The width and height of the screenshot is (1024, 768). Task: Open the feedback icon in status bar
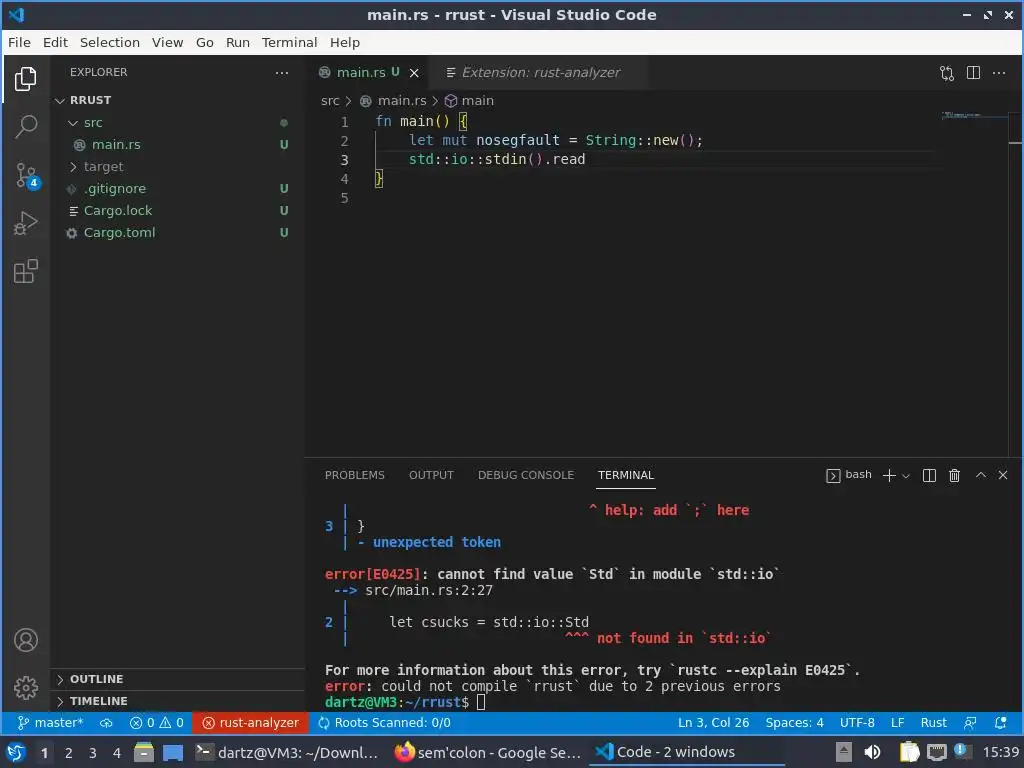click(x=970, y=723)
